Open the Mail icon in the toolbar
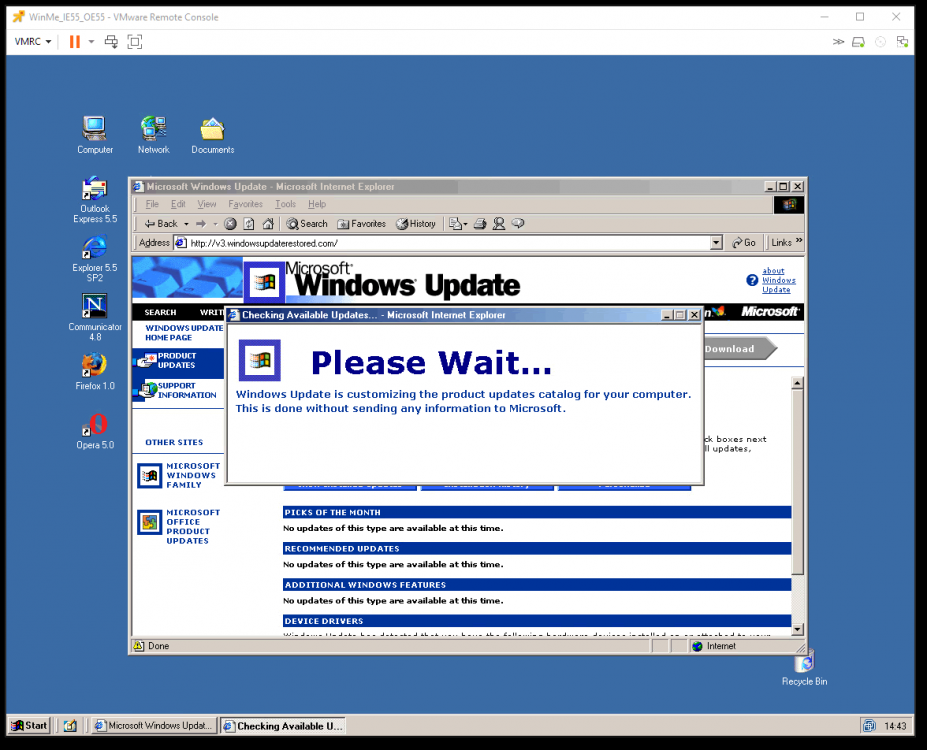Viewport: 927px width, 750px height. point(457,223)
